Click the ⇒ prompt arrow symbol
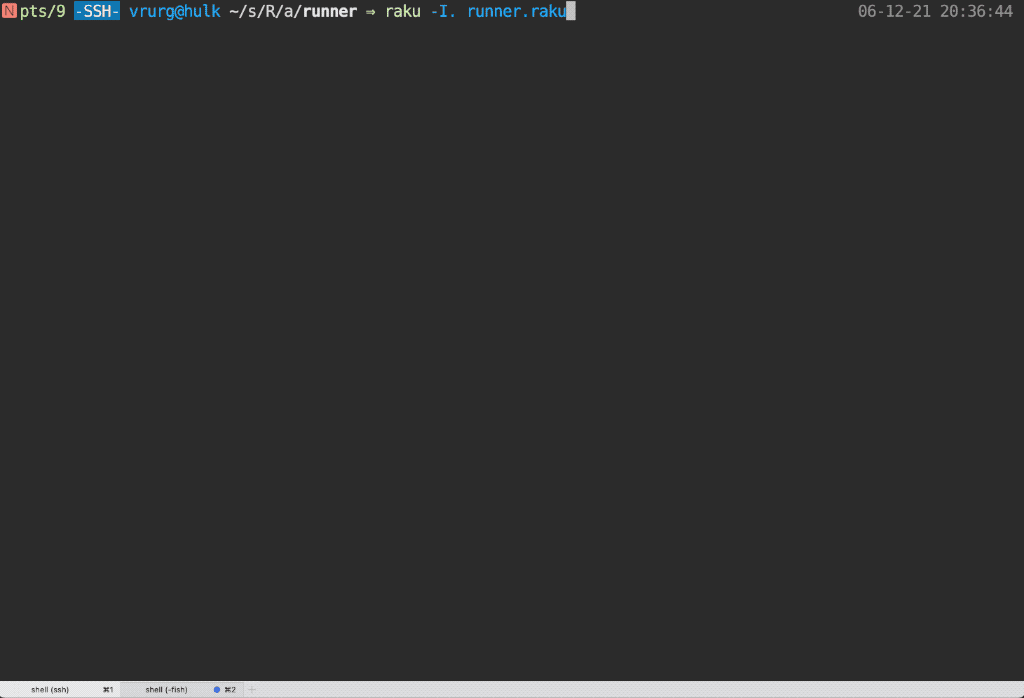1024x698 pixels. click(x=371, y=12)
